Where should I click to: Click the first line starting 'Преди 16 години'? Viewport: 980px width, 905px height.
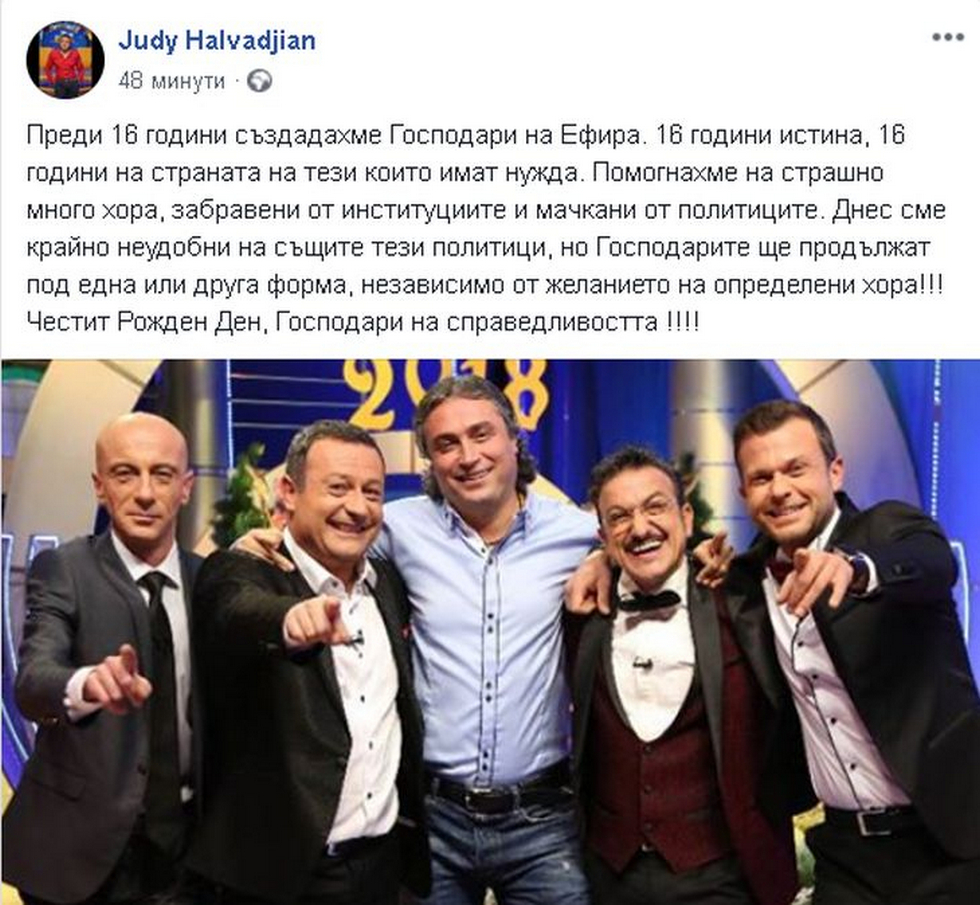(466, 136)
